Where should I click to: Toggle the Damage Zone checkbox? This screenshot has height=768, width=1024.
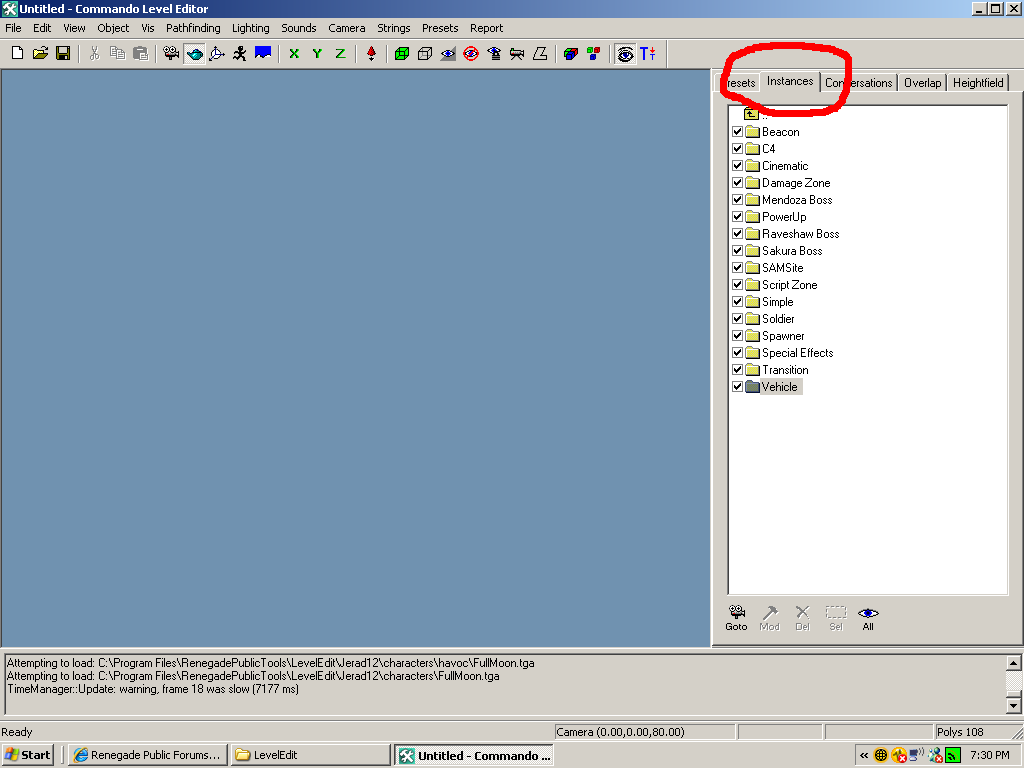(x=738, y=183)
